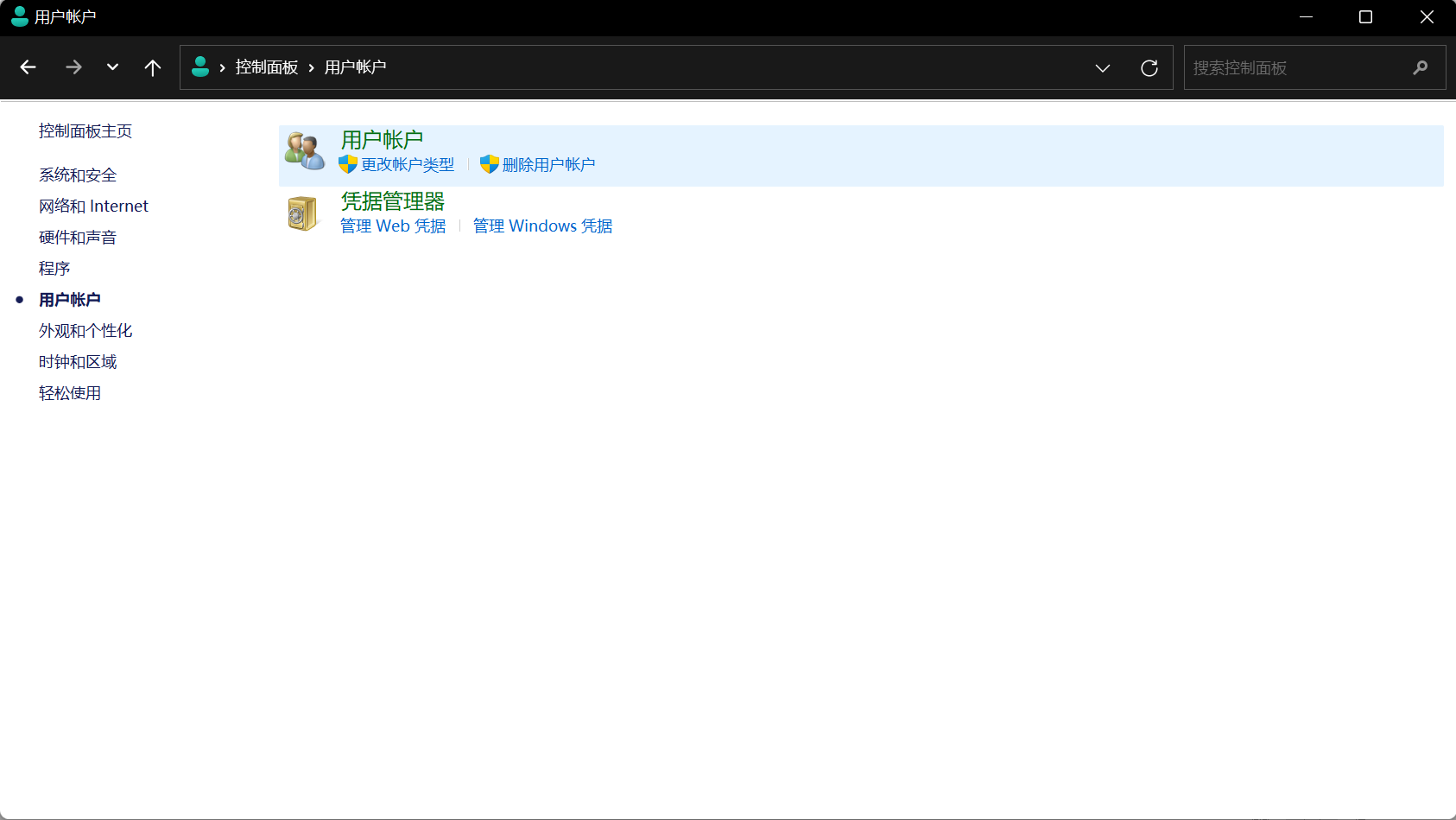This screenshot has width=1456, height=820.
Task: Click the 凭据管理器 safe icon
Action: coord(303,213)
